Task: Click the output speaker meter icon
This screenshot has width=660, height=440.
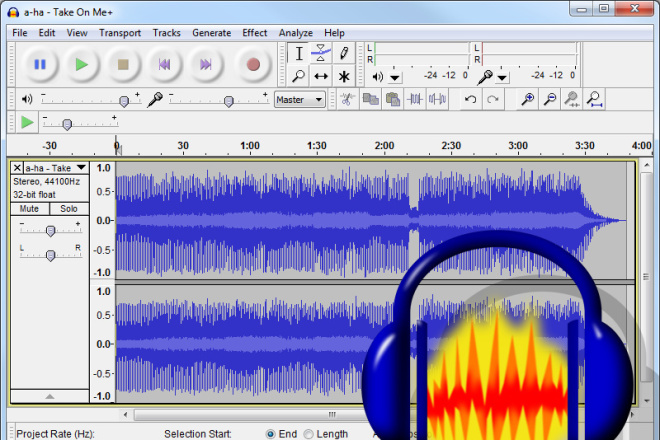Action: pos(378,77)
